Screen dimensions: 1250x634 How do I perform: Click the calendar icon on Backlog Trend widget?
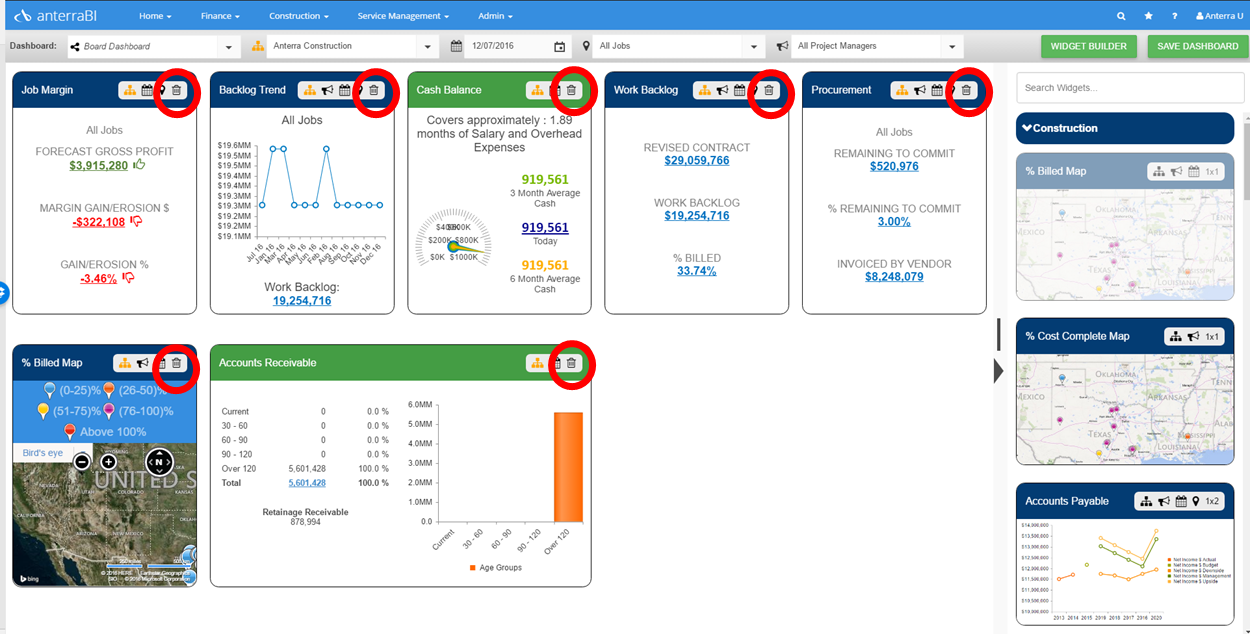(344, 90)
